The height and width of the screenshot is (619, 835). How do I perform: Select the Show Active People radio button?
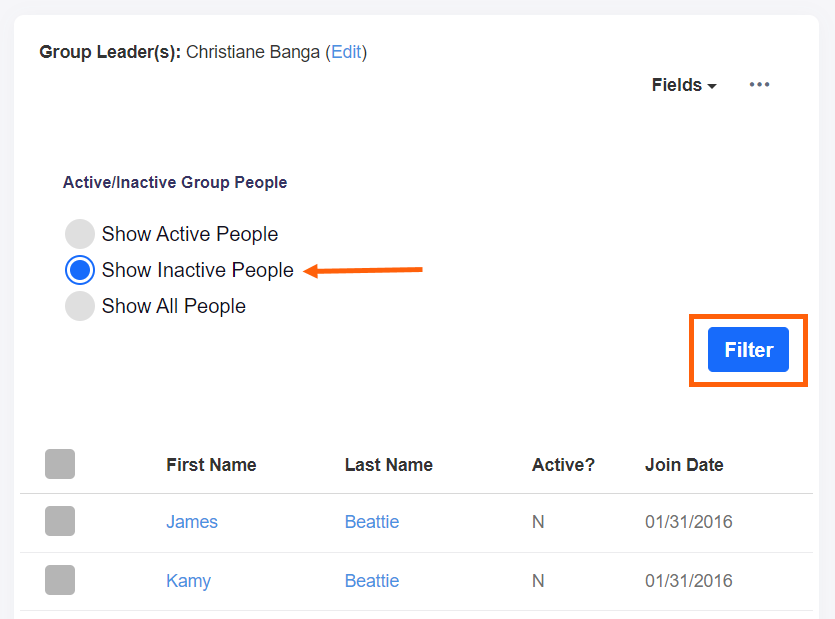(x=79, y=234)
